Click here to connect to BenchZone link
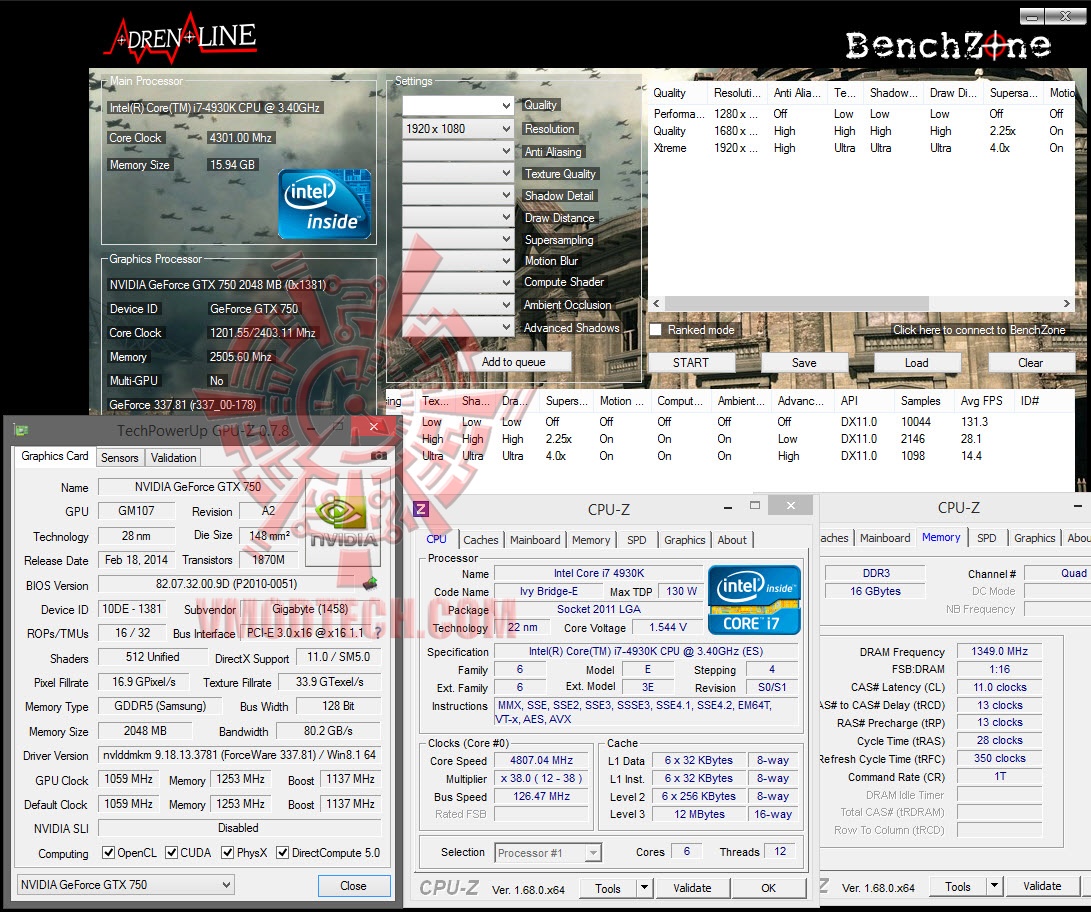Viewport: 1091px width, 912px height. click(x=979, y=330)
